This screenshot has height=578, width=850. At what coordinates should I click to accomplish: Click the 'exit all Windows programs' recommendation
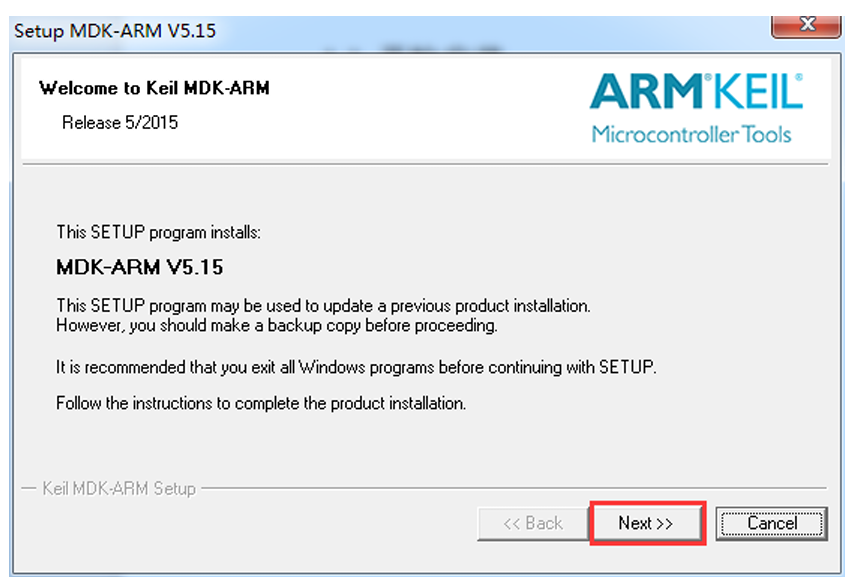click(356, 367)
